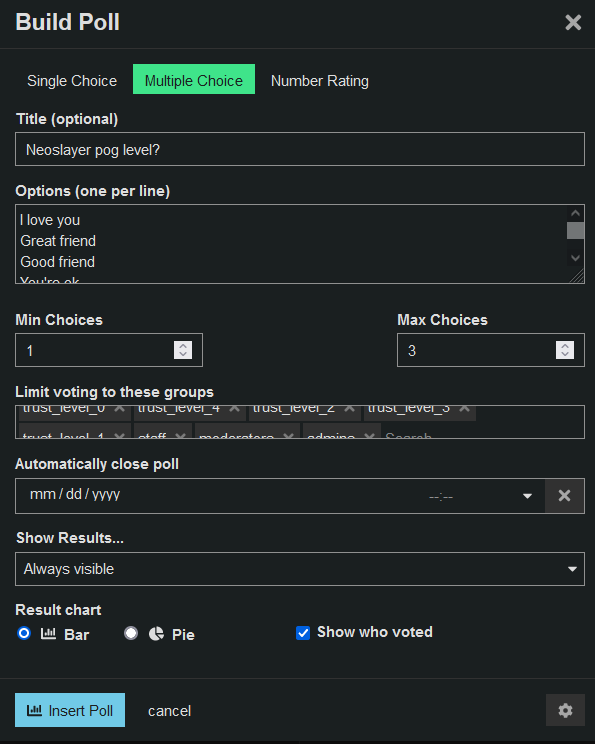This screenshot has height=744, width=595.
Task: Click the auto-close date field mm/dd/yyyy
Action: (75, 494)
